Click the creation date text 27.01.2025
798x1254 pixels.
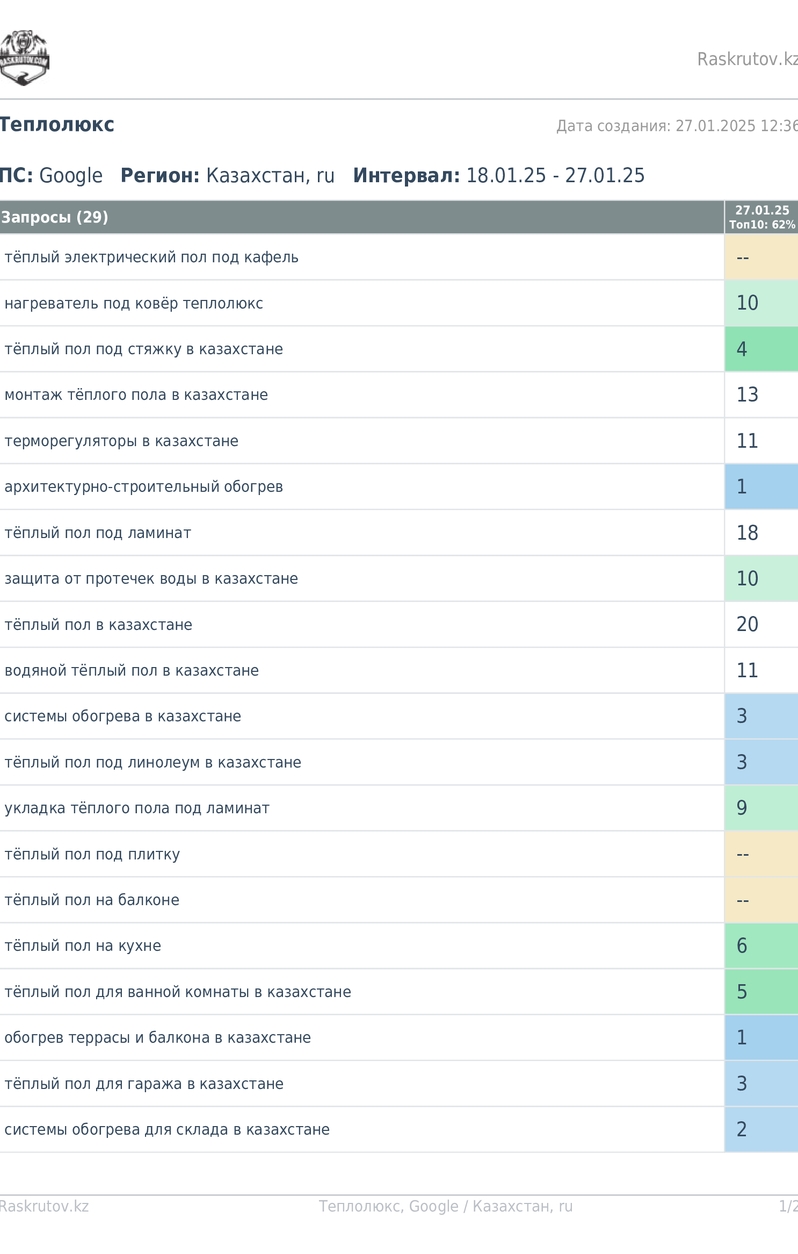pyautogui.click(x=714, y=126)
